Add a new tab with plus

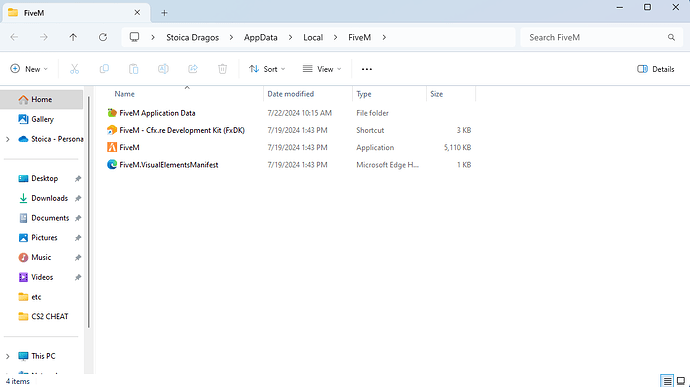click(164, 13)
